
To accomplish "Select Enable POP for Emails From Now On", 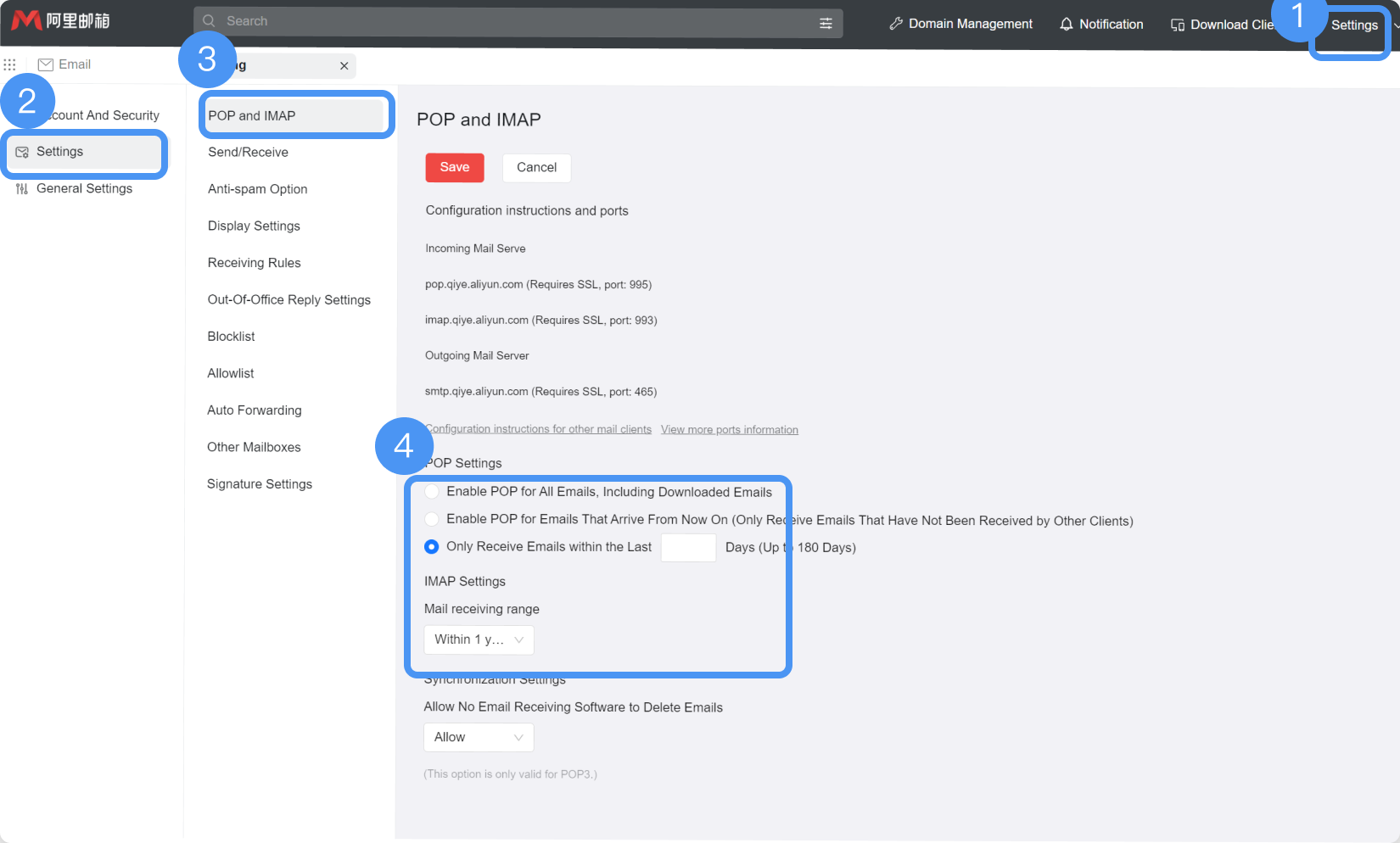I will [432, 519].
